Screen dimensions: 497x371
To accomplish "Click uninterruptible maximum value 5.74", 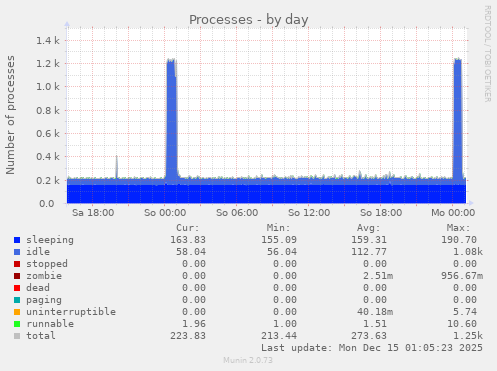I will 465,312.
